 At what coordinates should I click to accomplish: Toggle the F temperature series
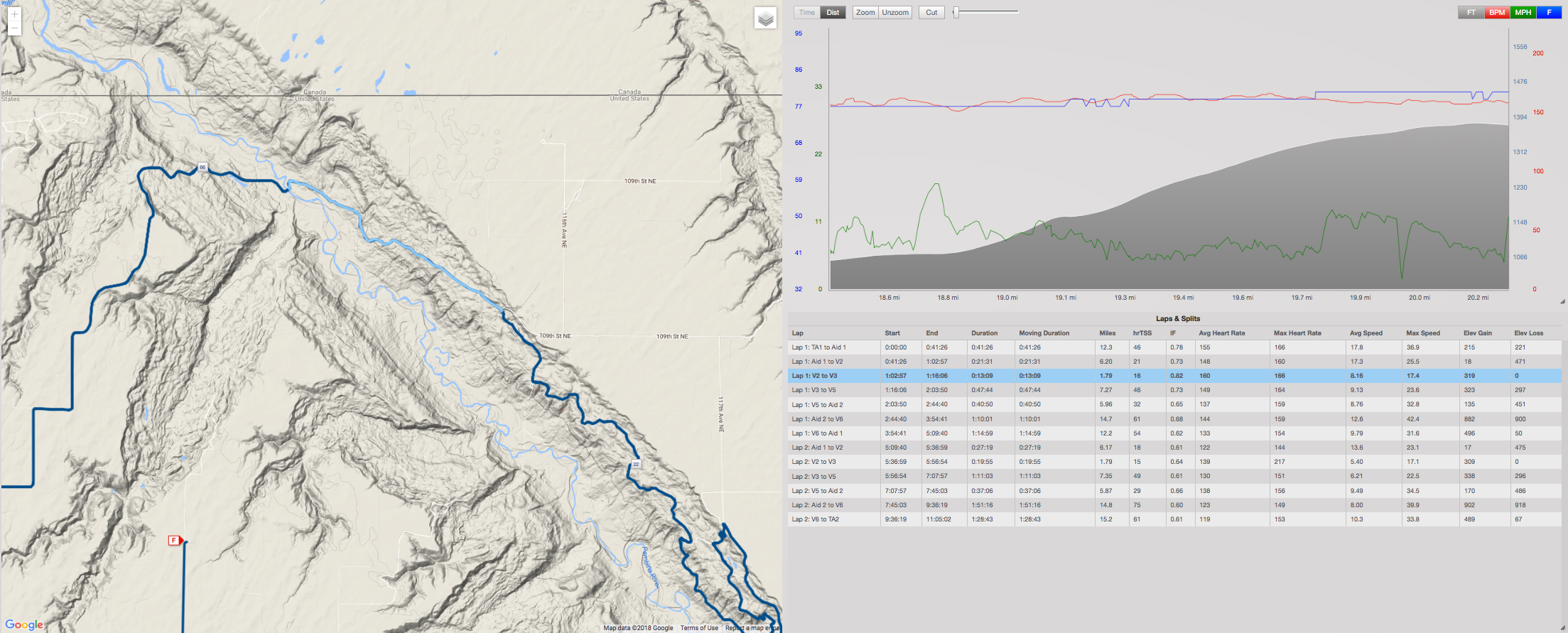pyautogui.click(x=1549, y=12)
